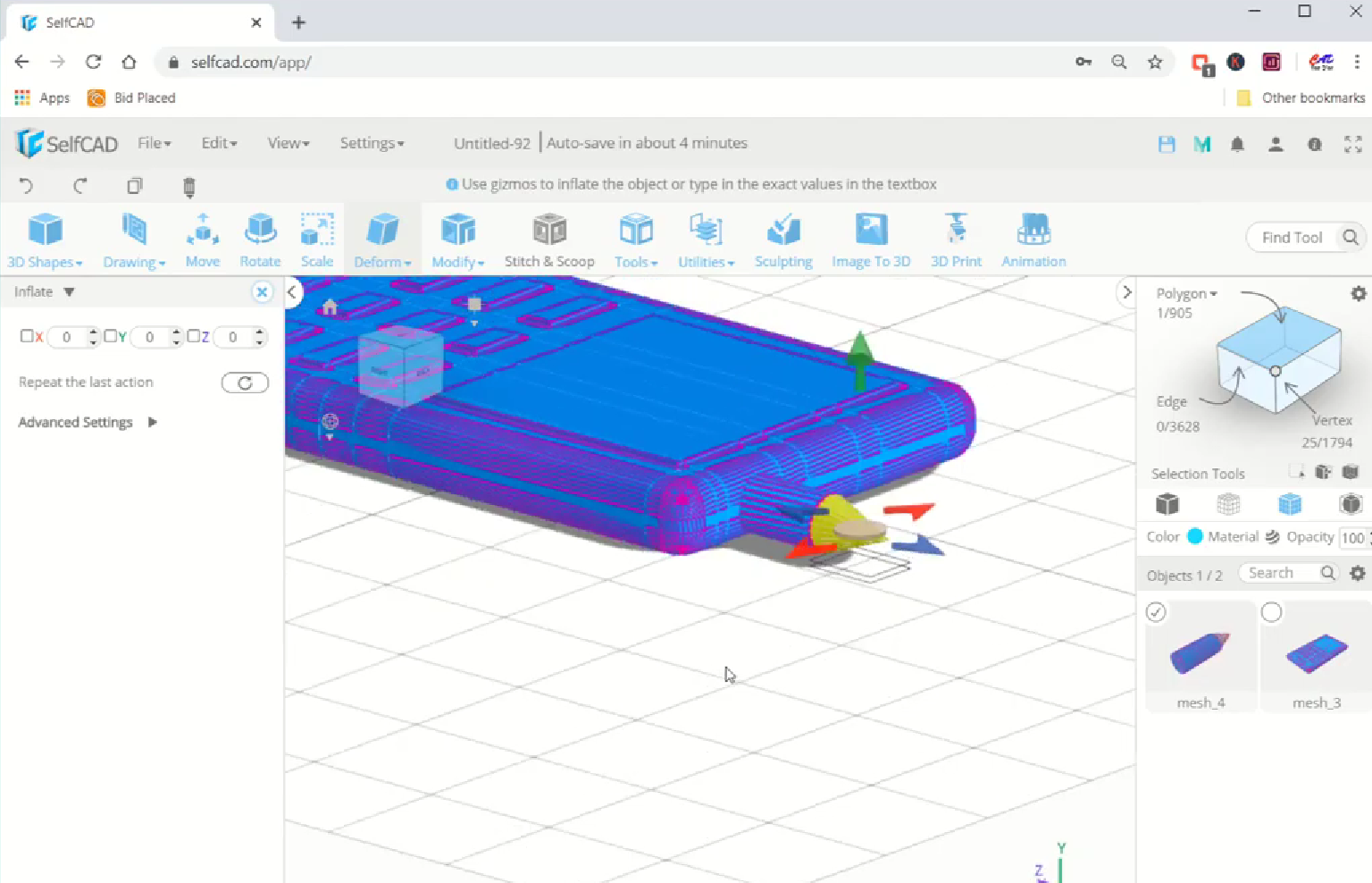Viewport: 1372px width, 883px height.
Task: Open the Polygon dropdown
Action: [x=1186, y=293]
